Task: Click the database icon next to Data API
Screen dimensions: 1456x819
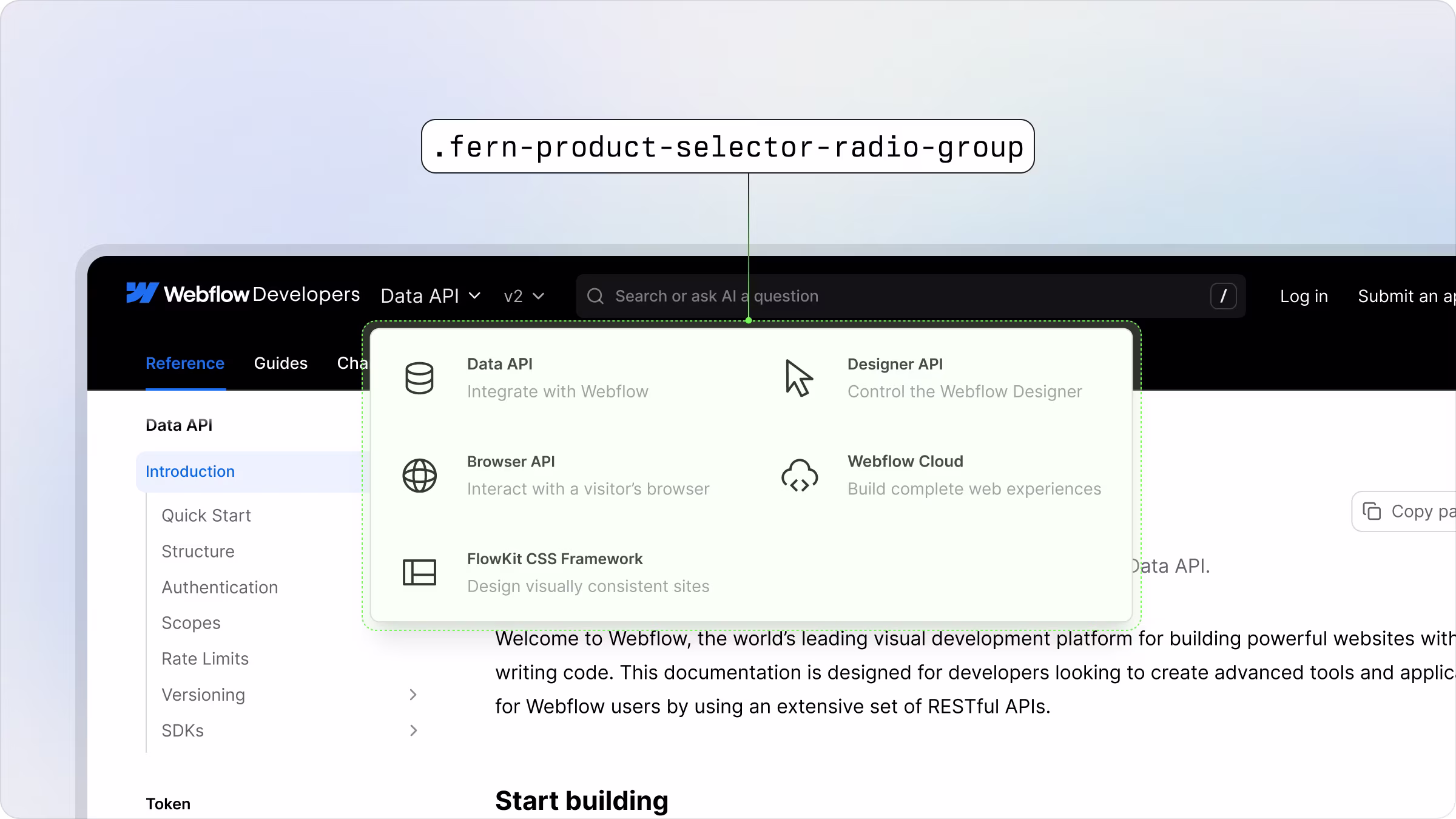Action: point(419,377)
